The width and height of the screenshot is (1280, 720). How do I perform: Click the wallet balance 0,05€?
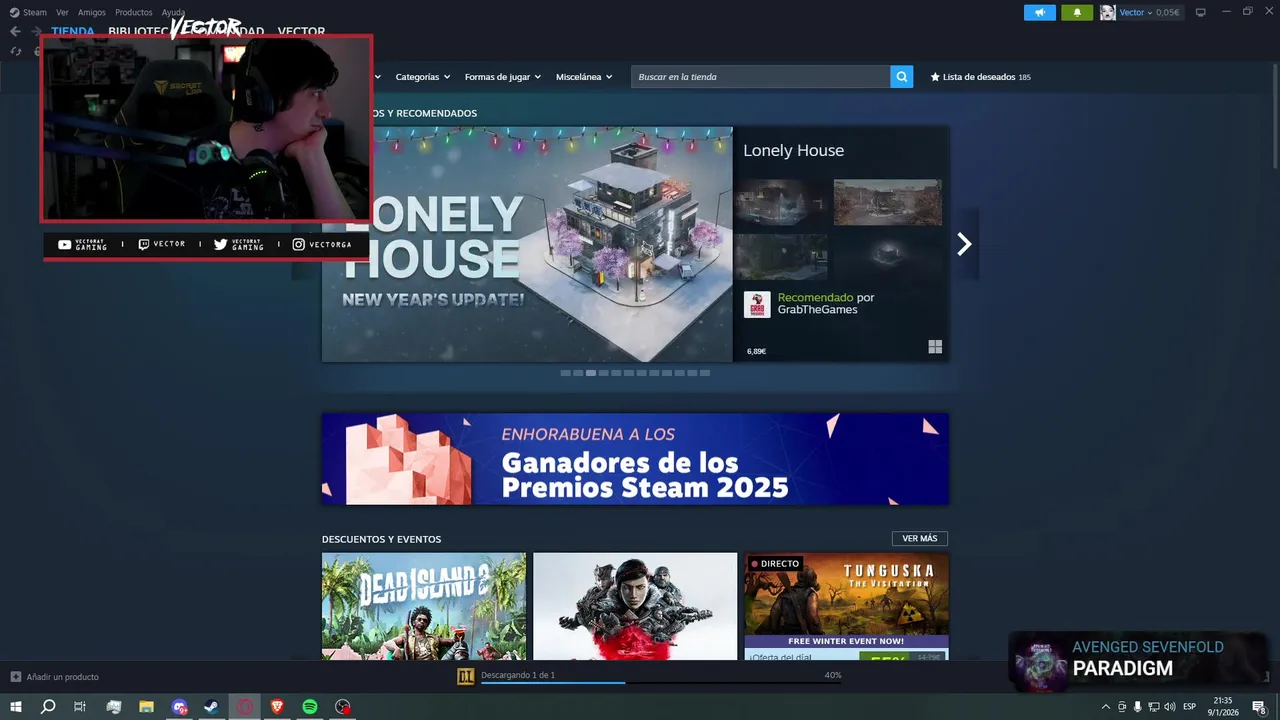click(x=1167, y=12)
